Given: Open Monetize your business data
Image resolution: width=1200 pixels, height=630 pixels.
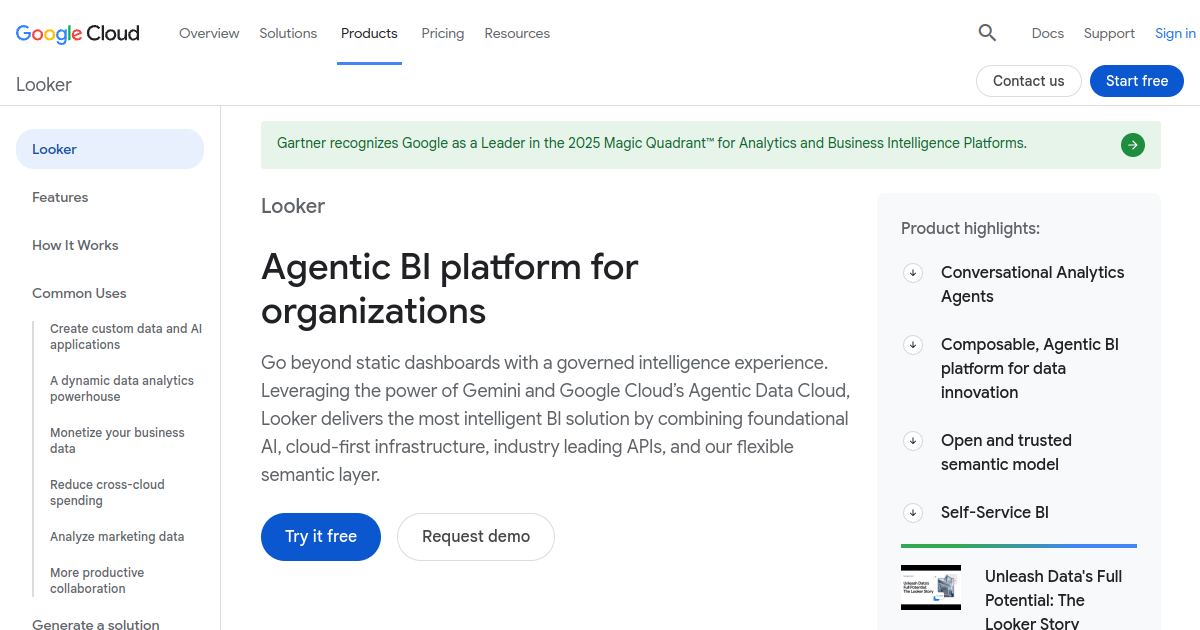Looking at the screenshot, I should (x=117, y=441).
